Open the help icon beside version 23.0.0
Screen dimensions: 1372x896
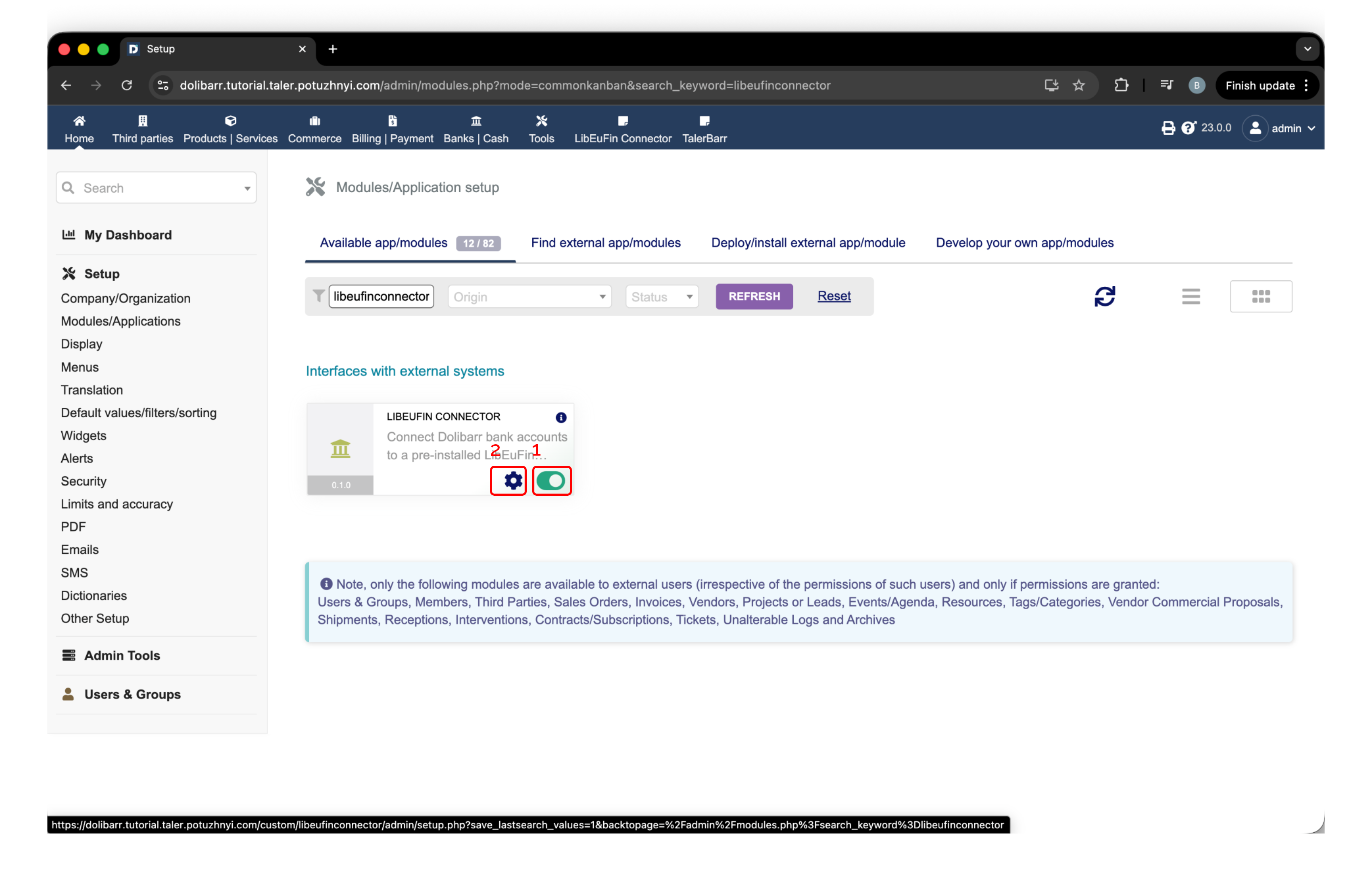click(x=1187, y=128)
